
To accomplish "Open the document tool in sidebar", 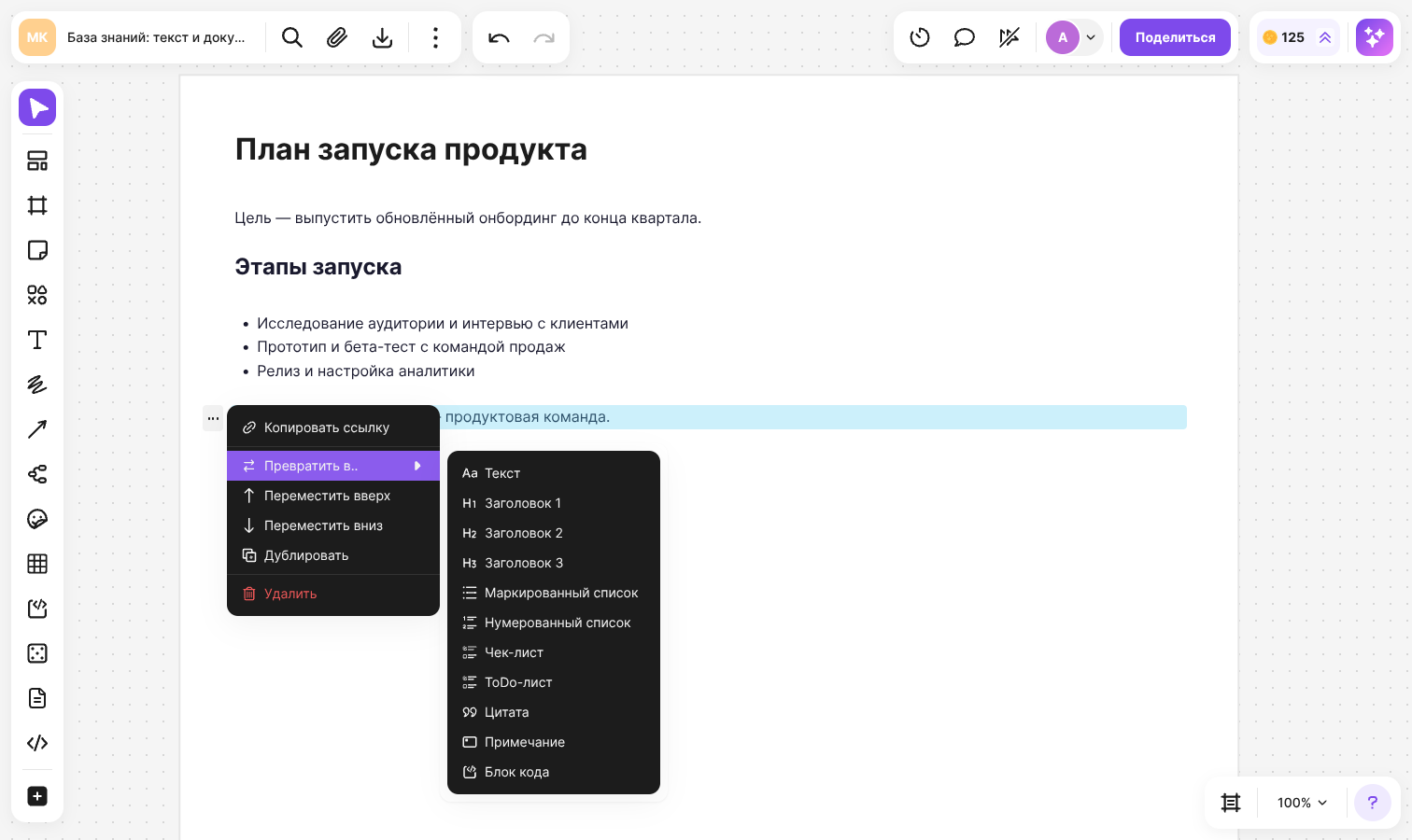I will pyautogui.click(x=37, y=698).
